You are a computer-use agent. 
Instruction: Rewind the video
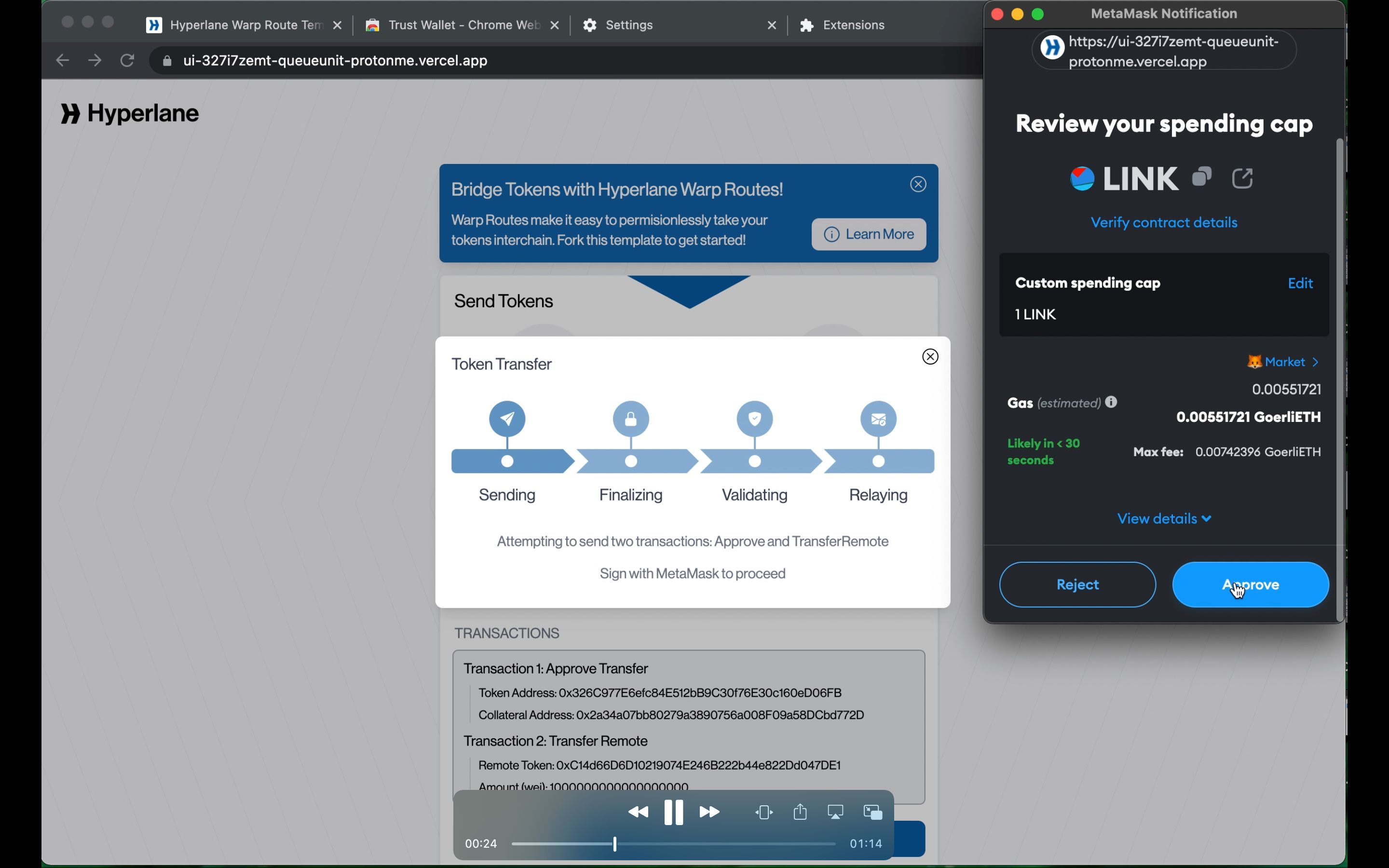point(638,813)
